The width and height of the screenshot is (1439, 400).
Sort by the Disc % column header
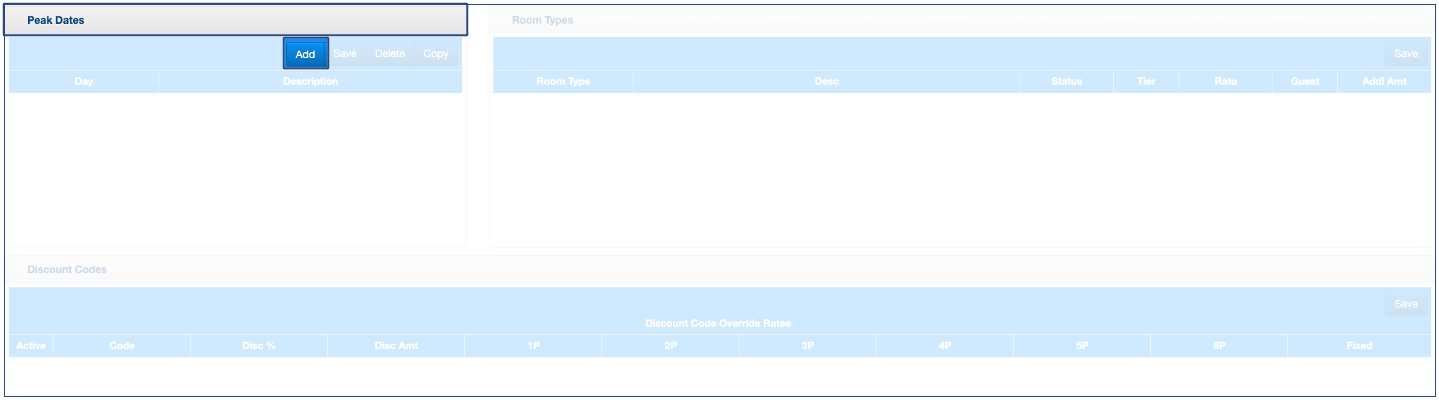(258, 346)
